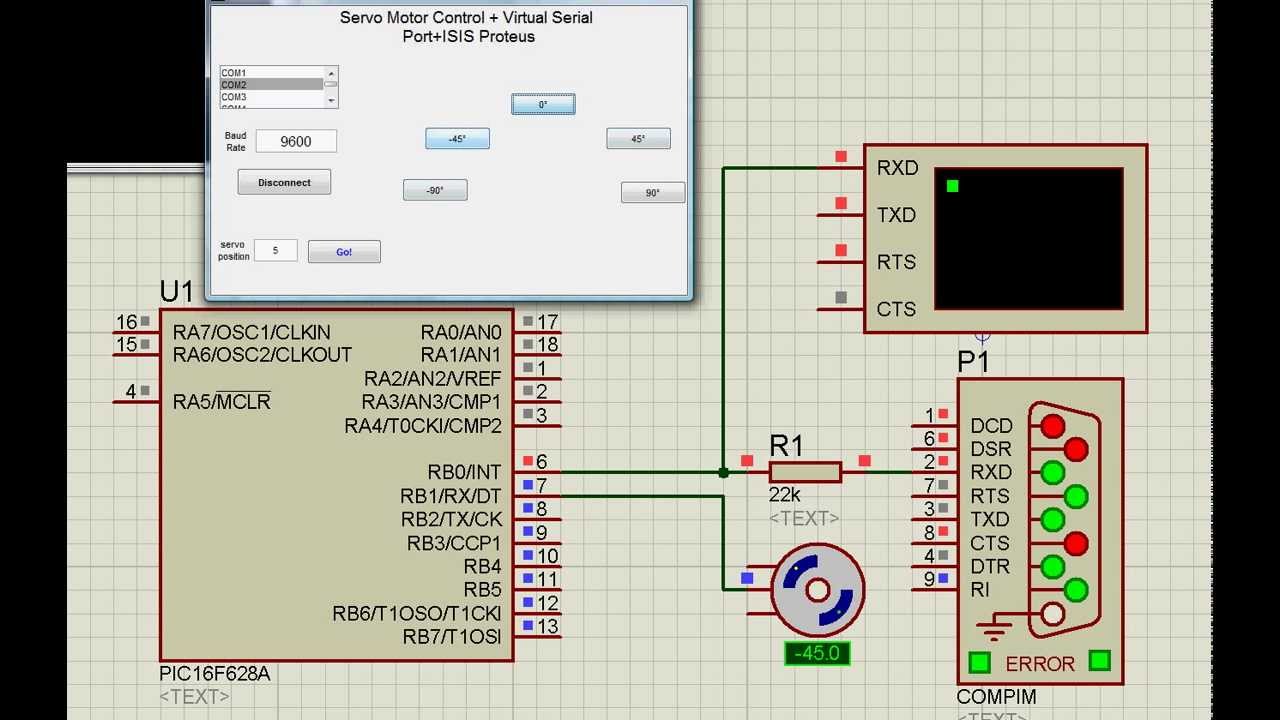Click the ERROR label on COMPIM
This screenshot has width=1280, height=720.
coord(1040,664)
